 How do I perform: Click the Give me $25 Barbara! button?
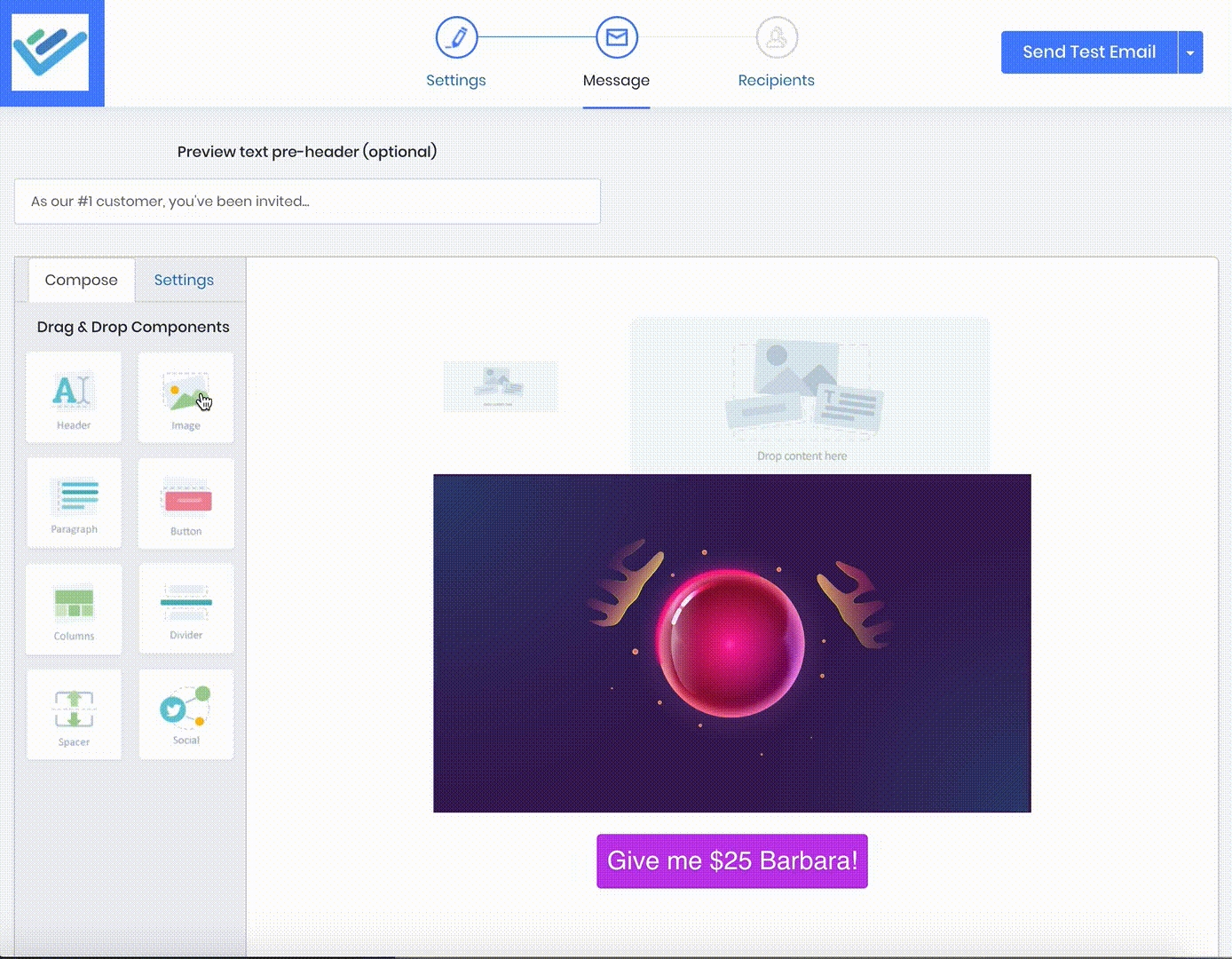(732, 860)
